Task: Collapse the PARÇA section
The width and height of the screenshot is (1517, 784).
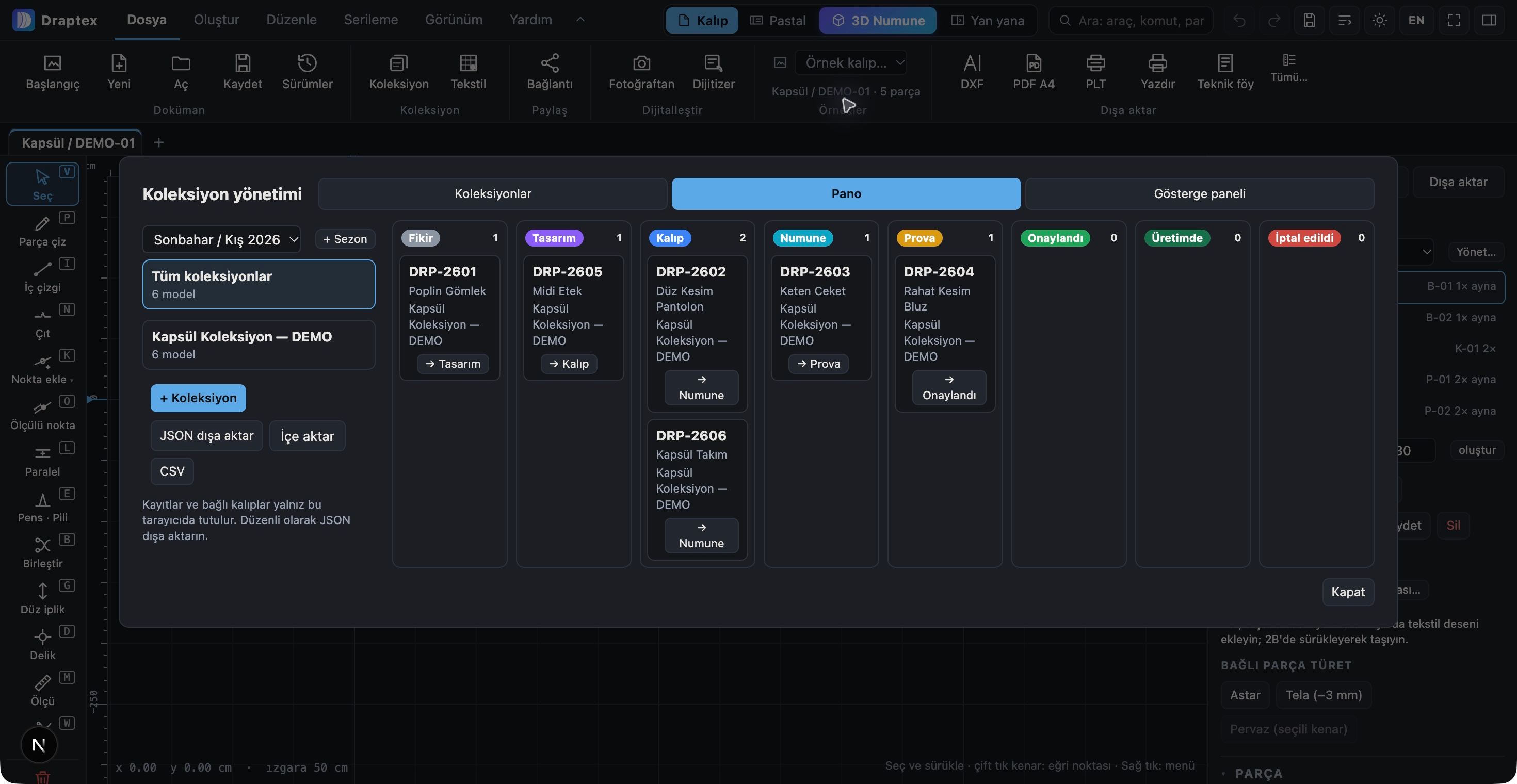Action: coord(1252,773)
